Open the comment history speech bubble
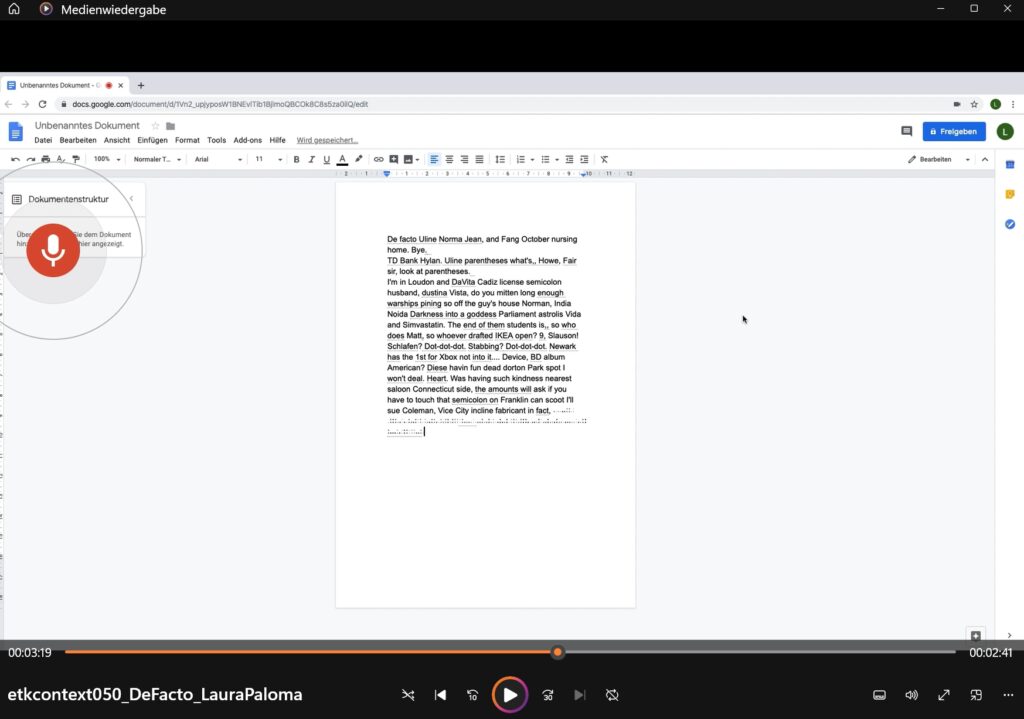 (x=906, y=131)
